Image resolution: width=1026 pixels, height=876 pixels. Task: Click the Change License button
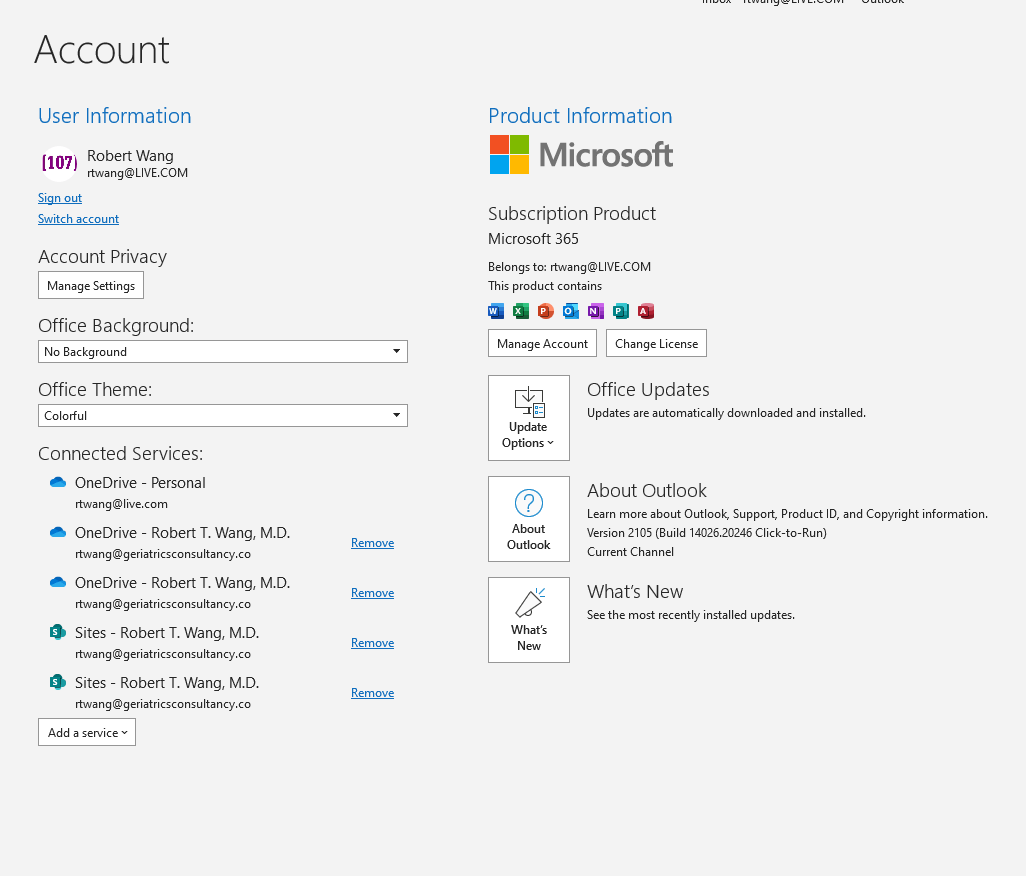pyautogui.click(x=656, y=343)
